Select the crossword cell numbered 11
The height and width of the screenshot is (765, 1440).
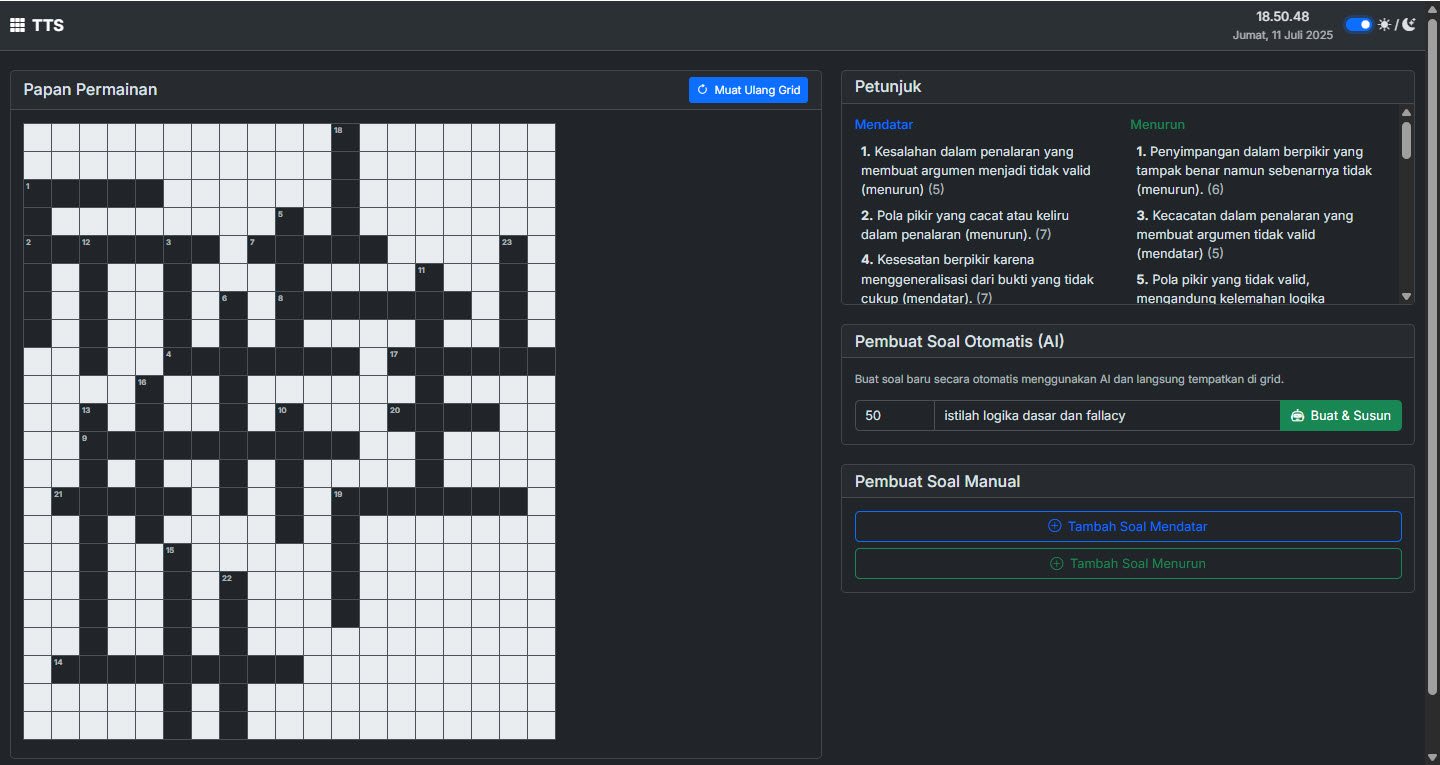429,277
